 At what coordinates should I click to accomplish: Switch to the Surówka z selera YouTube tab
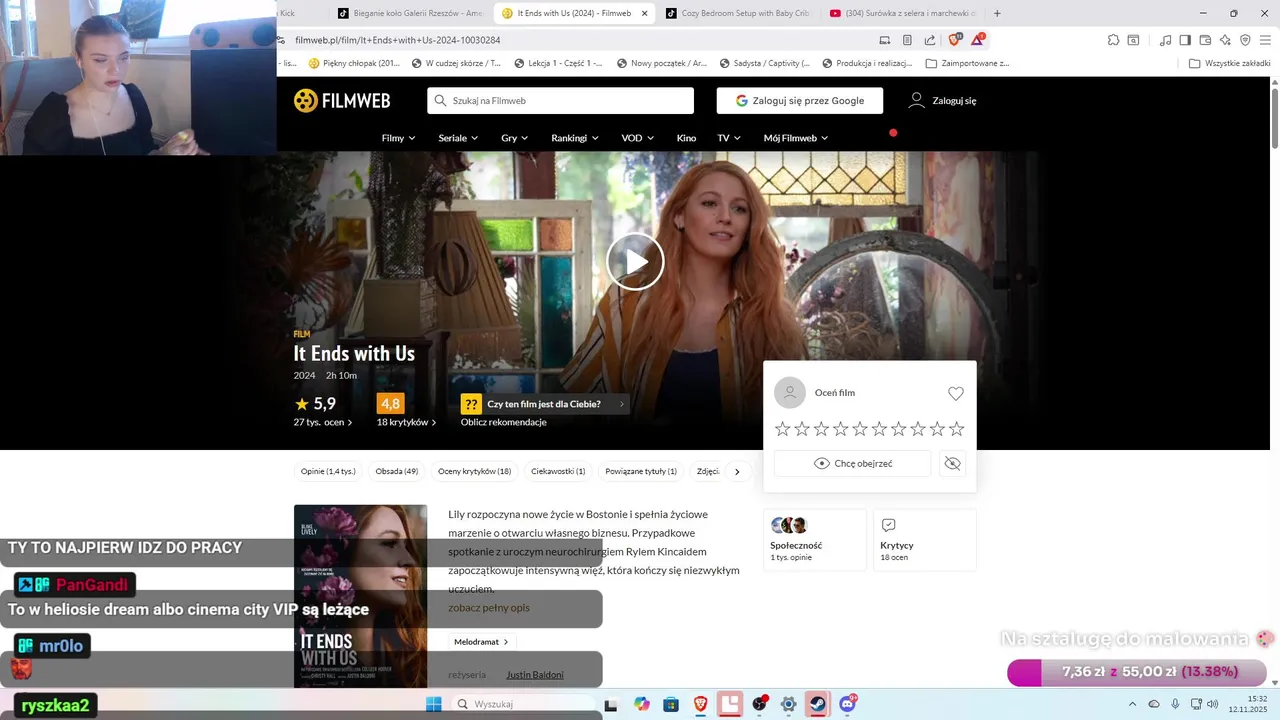pos(902,13)
